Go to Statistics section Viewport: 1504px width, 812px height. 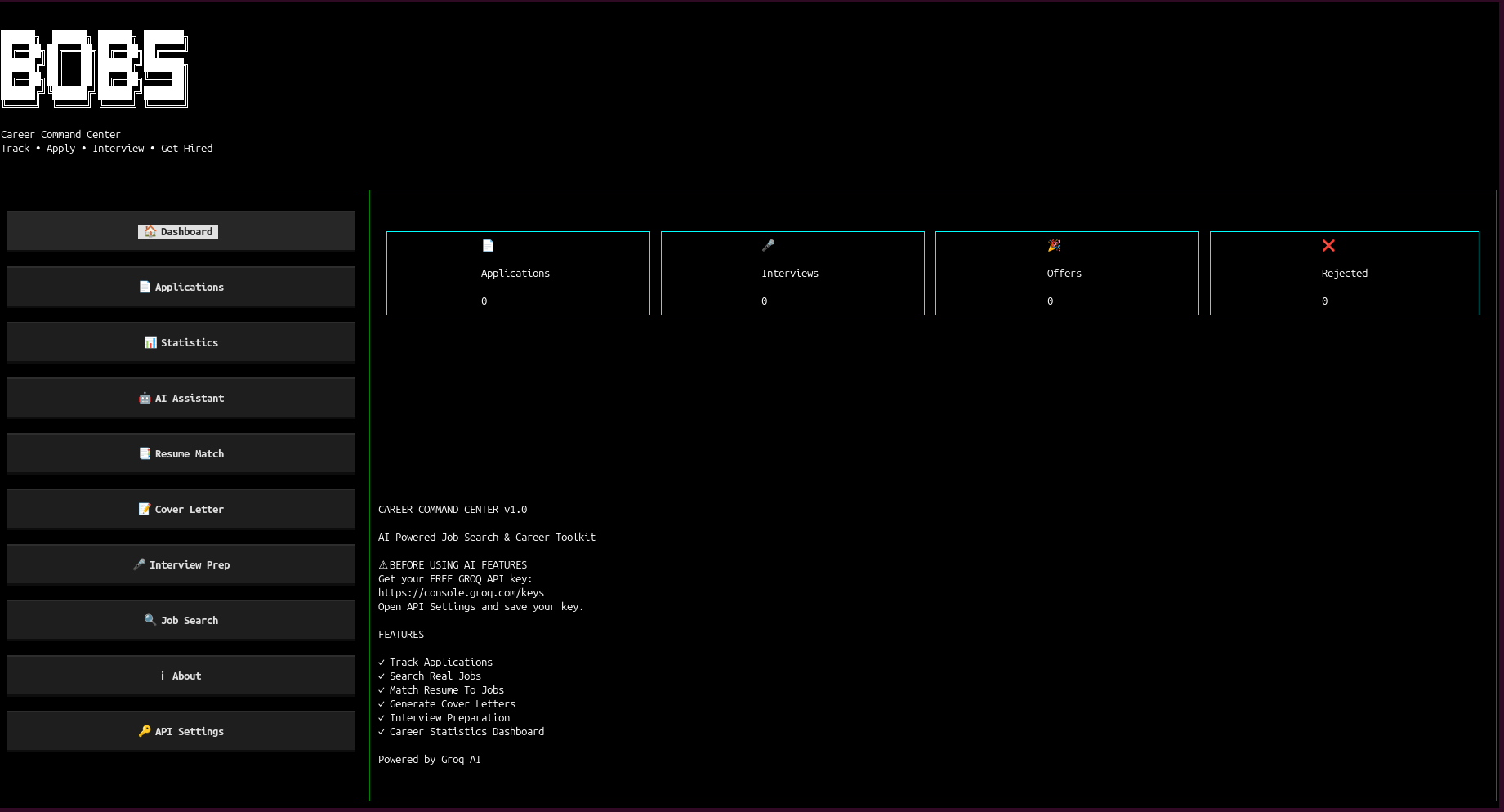point(181,342)
